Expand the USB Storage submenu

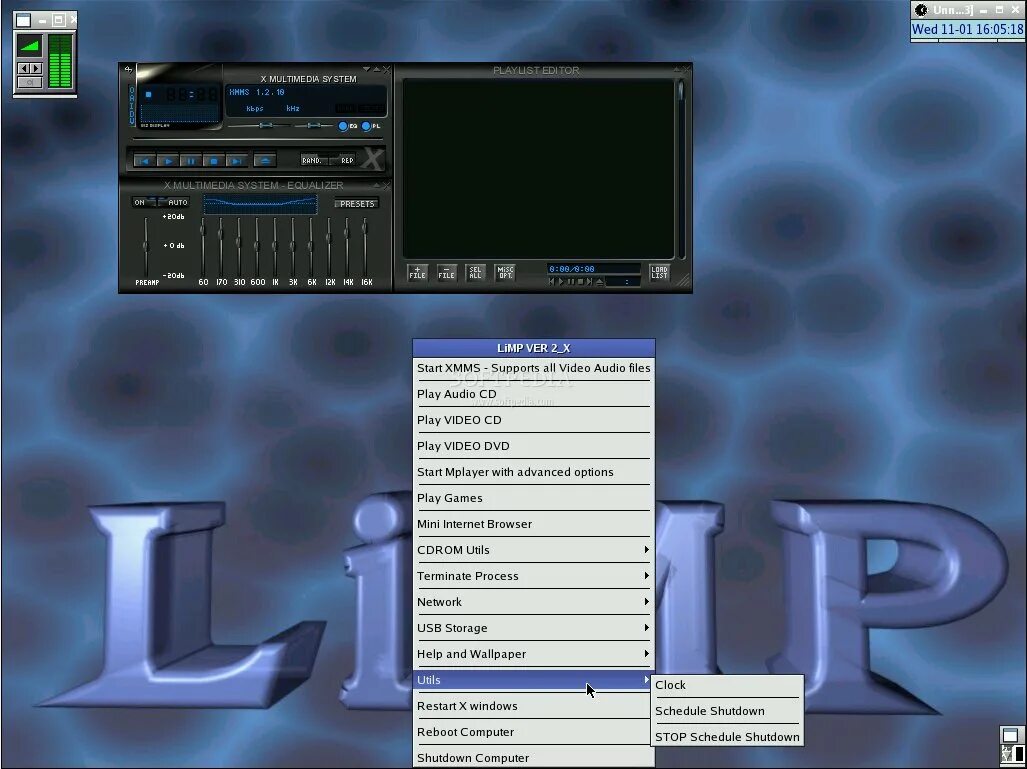(534, 628)
